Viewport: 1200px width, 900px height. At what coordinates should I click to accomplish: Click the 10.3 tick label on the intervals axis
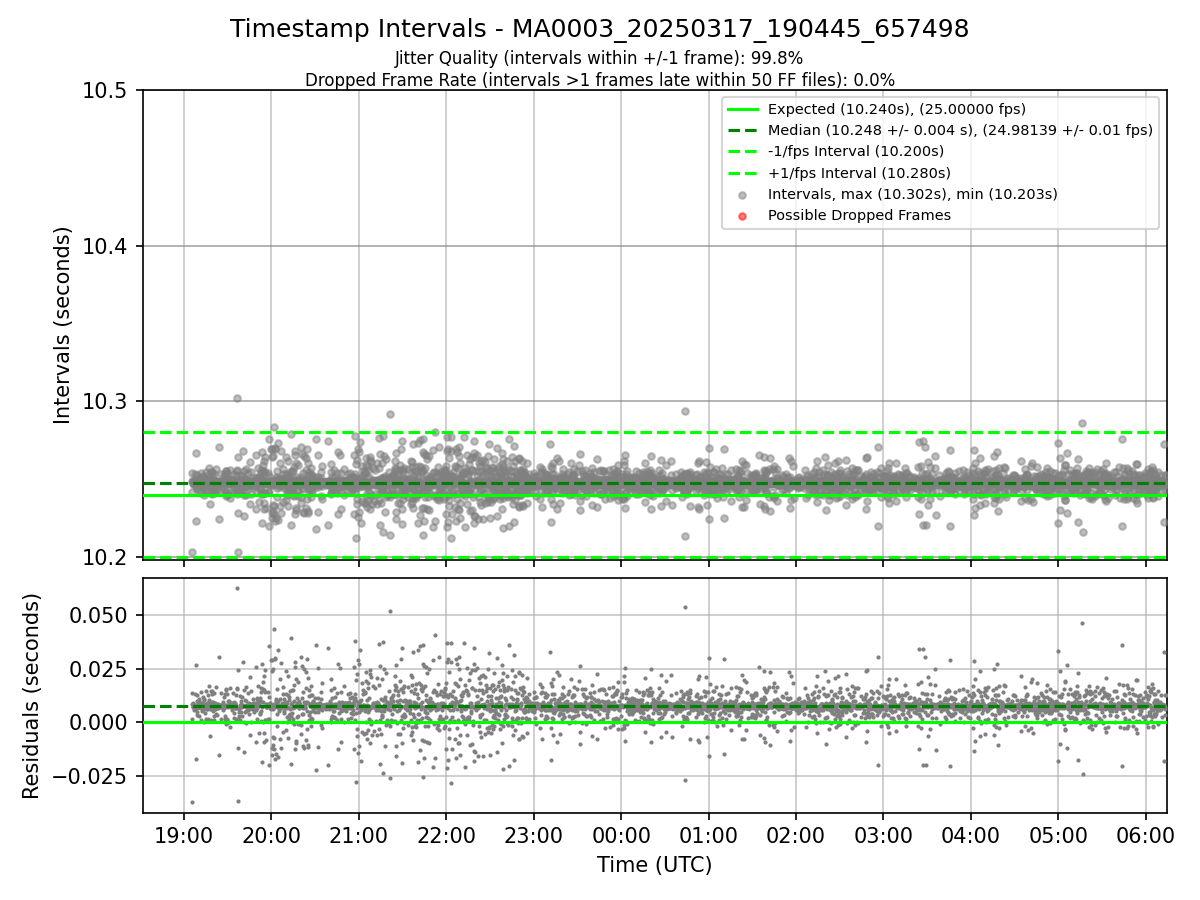click(106, 402)
